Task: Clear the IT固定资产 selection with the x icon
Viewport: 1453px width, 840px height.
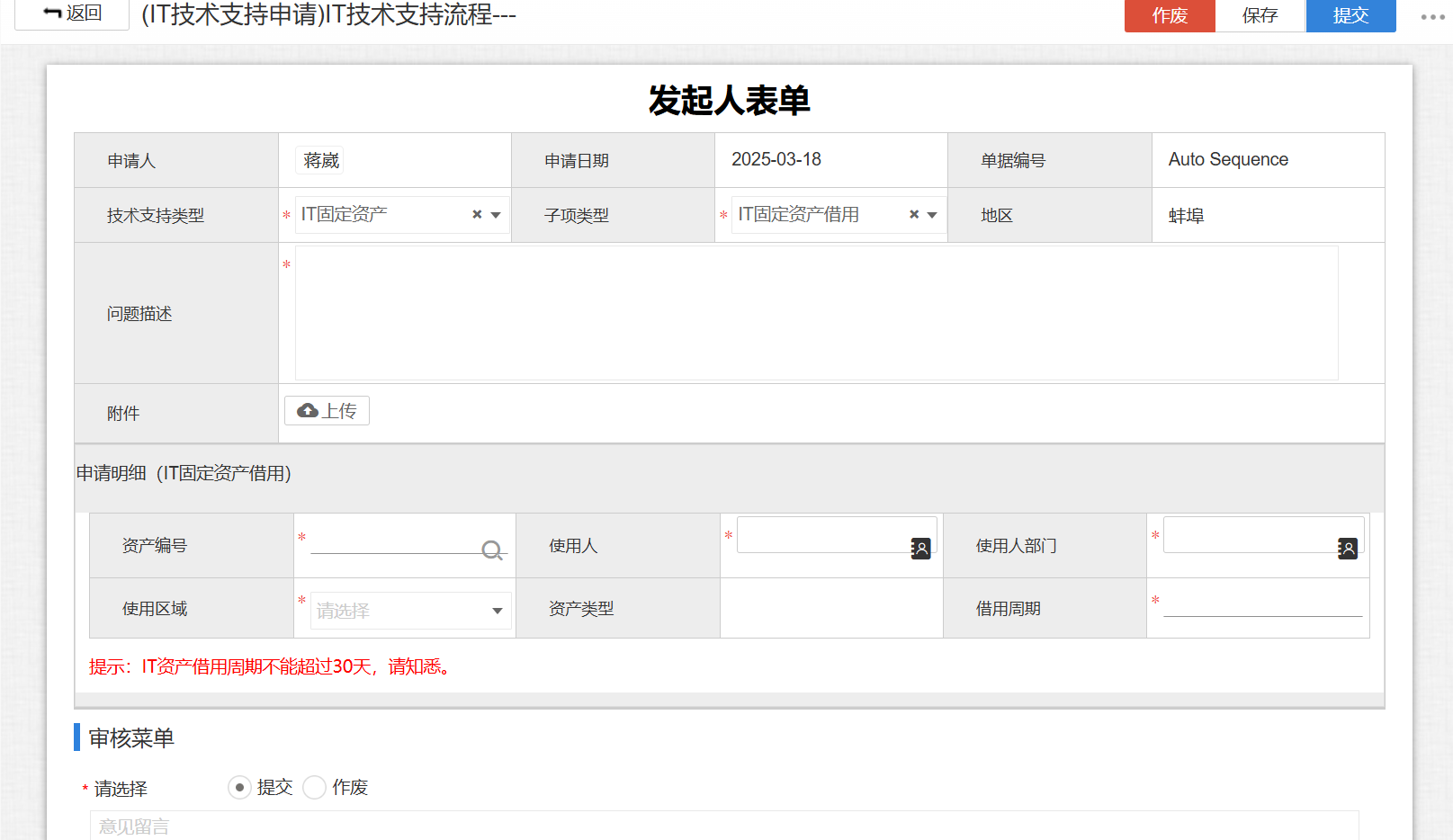Action: point(477,215)
